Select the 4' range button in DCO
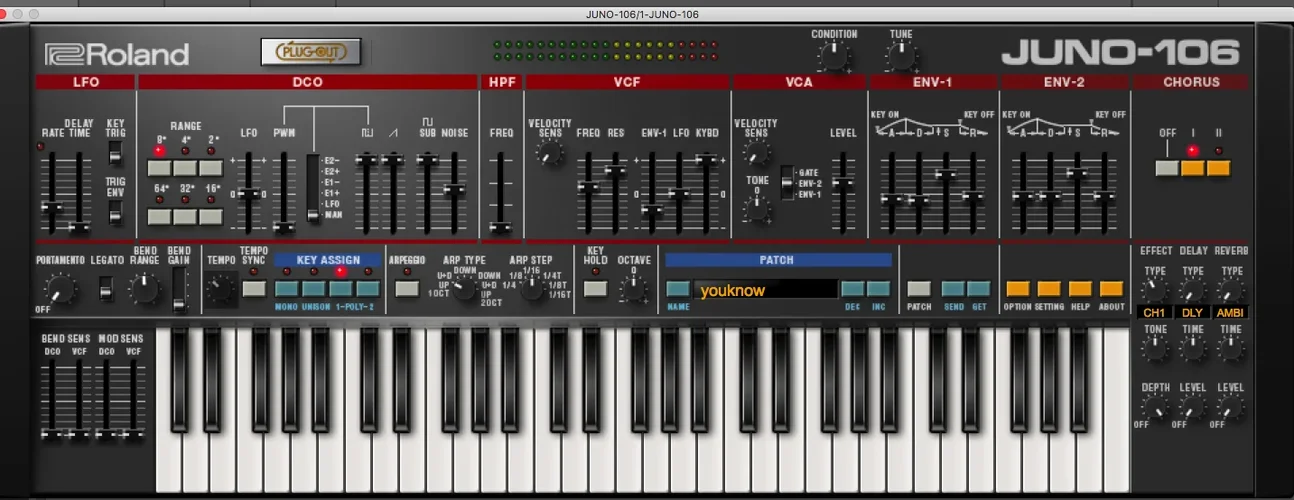Image resolution: width=1294 pixels, height=500 pixels. (185, 167)
